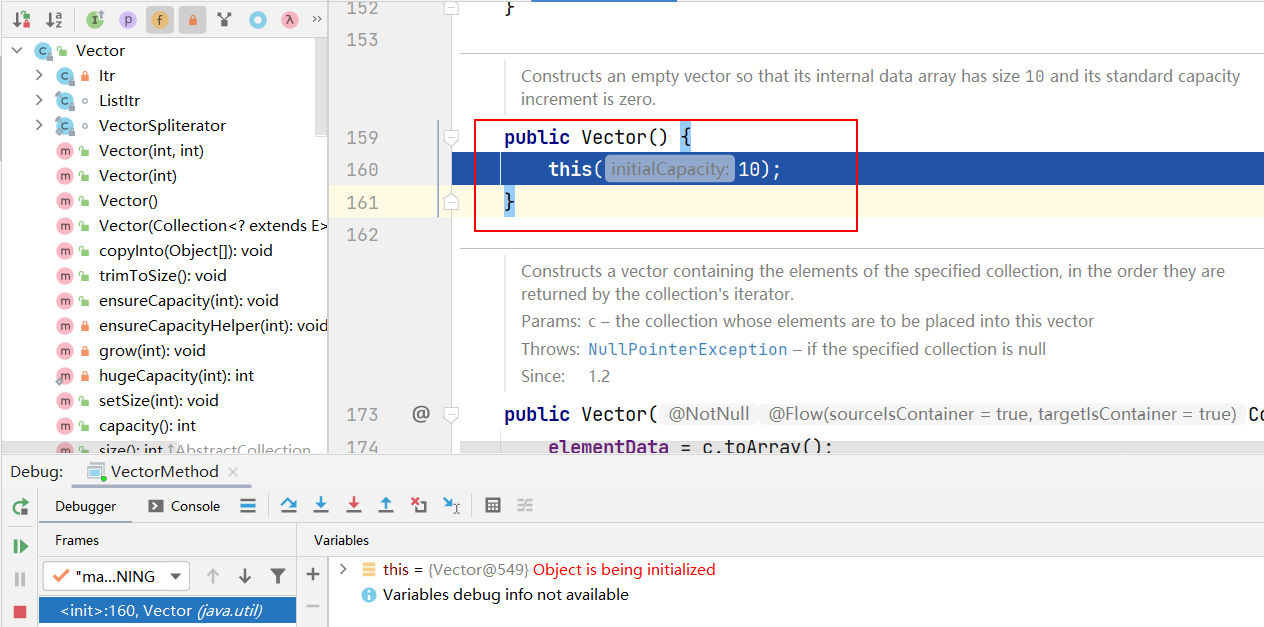Expand the 'this' variable node
The image size is (1264, 627).
click(343, 569)
